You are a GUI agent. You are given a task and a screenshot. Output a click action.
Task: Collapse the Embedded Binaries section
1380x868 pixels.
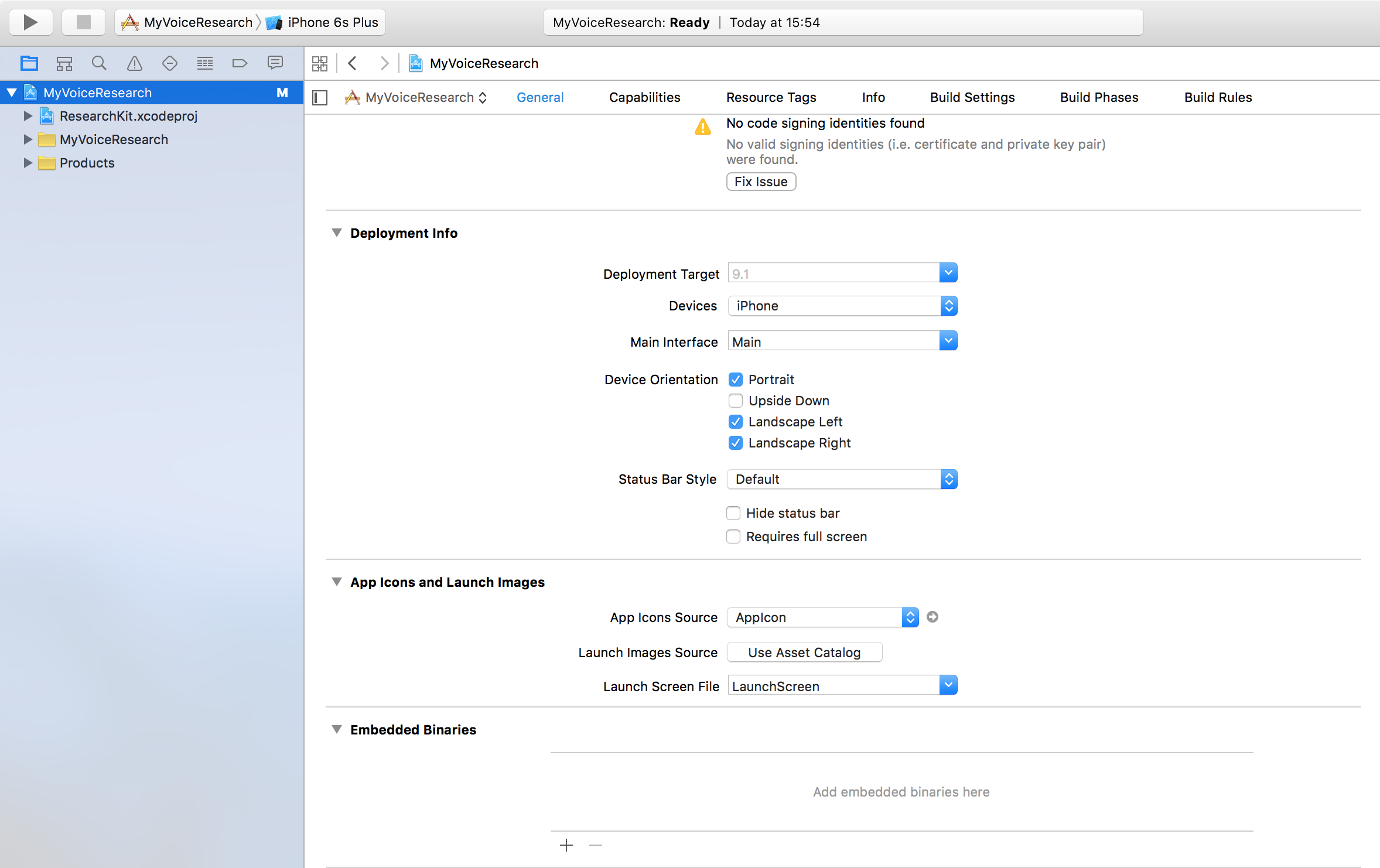pyautogui.click(x=337, y=729)
